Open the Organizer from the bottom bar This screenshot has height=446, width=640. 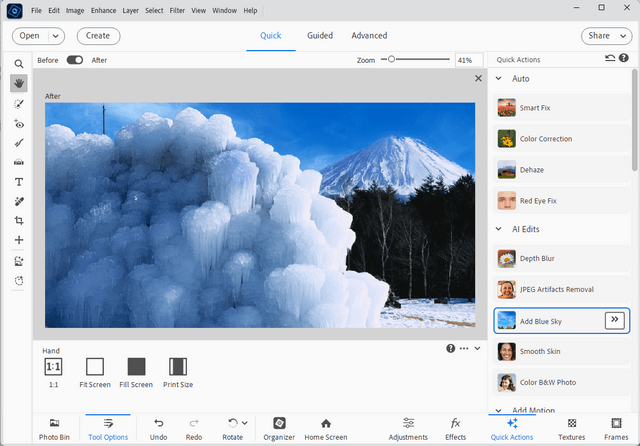point(279,428)
